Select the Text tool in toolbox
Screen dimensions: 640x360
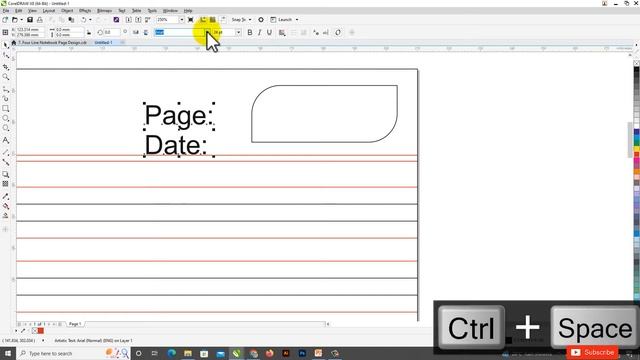click(6, 140)
